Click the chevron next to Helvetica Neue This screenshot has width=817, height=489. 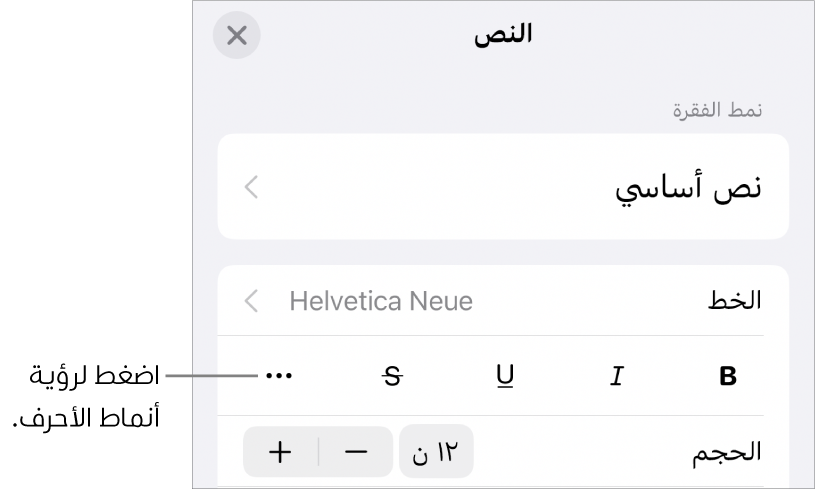click(252, 301)
